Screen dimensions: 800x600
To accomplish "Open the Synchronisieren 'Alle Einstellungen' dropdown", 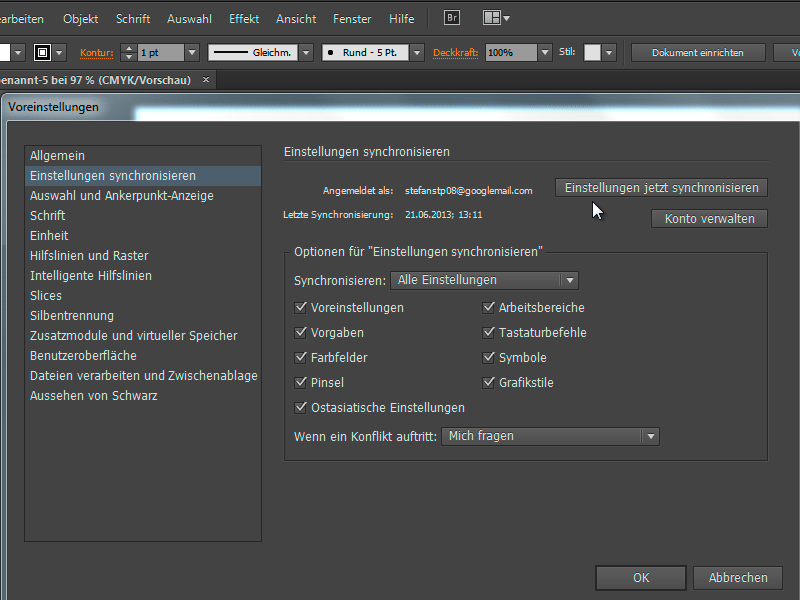I will [x=484, y=280].
